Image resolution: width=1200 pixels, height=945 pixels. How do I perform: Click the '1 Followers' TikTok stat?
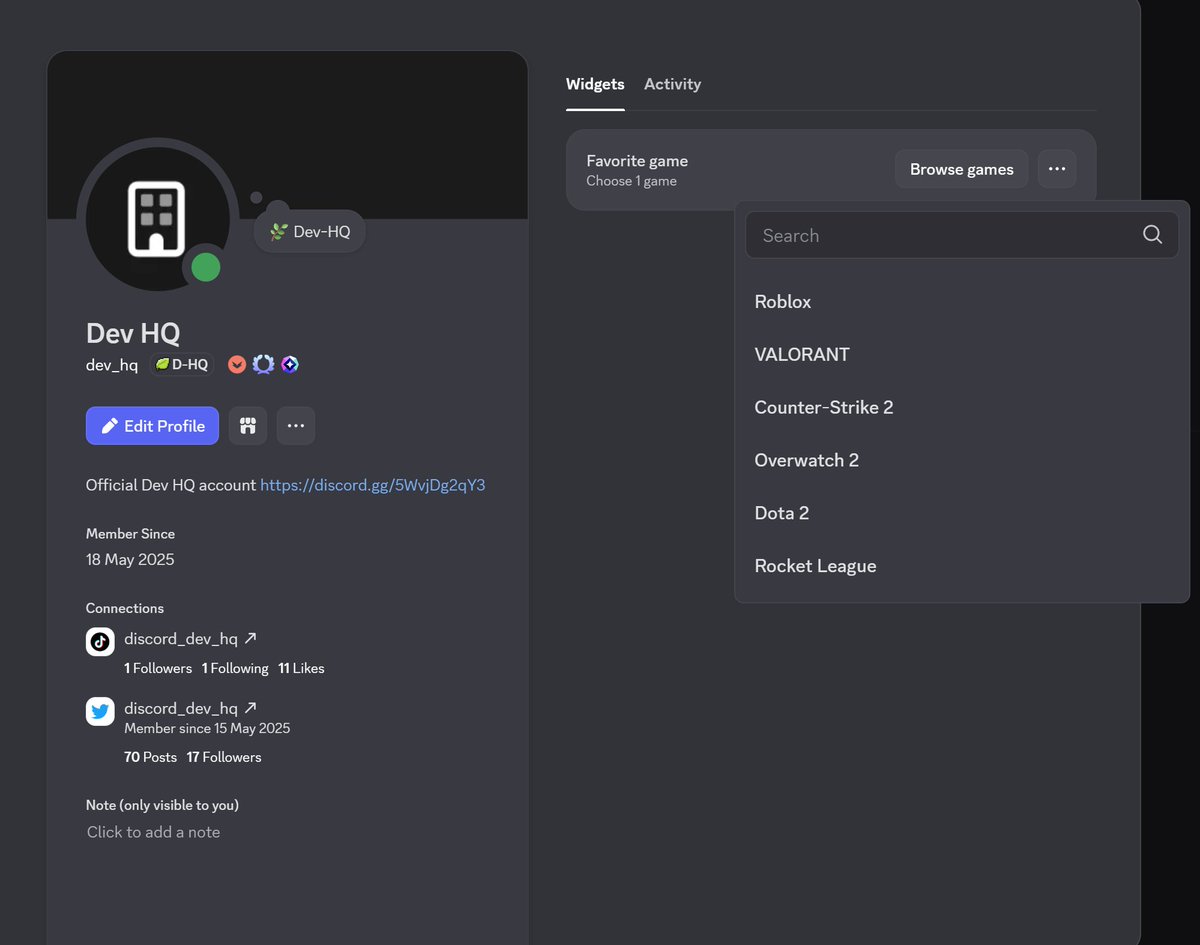[x=158, y=668]
